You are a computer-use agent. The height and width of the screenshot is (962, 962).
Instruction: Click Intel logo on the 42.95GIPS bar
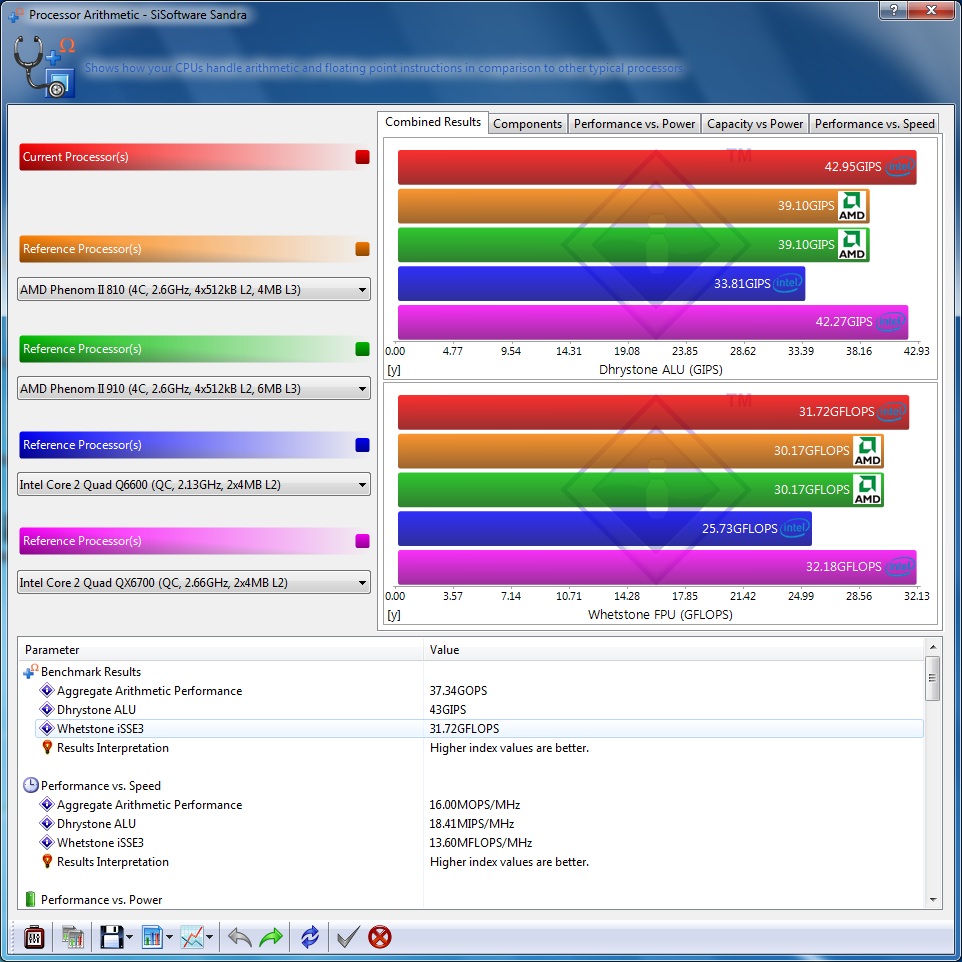(900, 166)
